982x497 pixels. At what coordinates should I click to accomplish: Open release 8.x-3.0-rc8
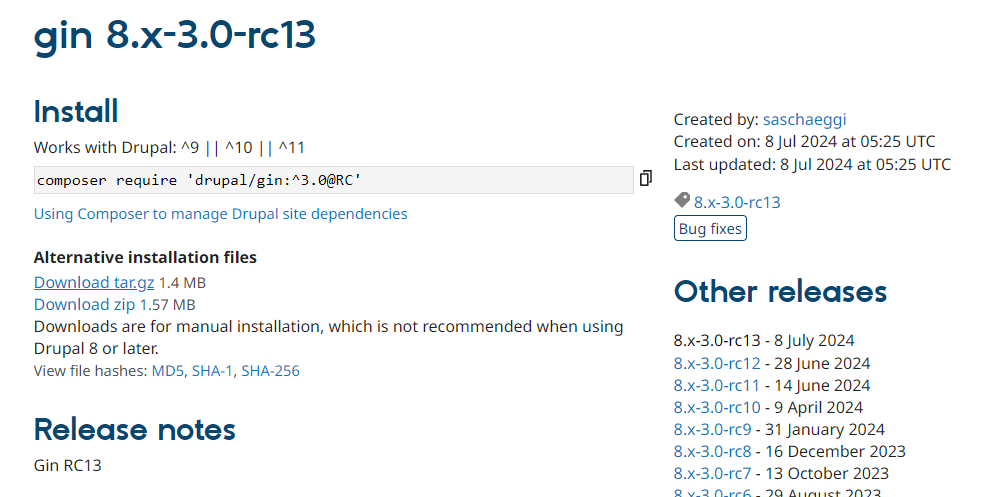(712, 452)
